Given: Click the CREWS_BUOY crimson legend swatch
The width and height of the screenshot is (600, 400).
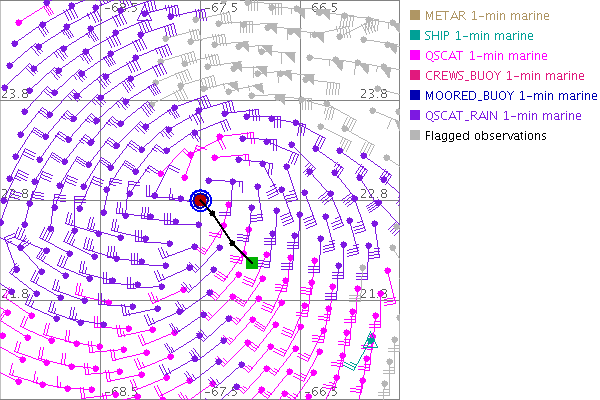Looking at the screenshot, I should coord(414,76).
